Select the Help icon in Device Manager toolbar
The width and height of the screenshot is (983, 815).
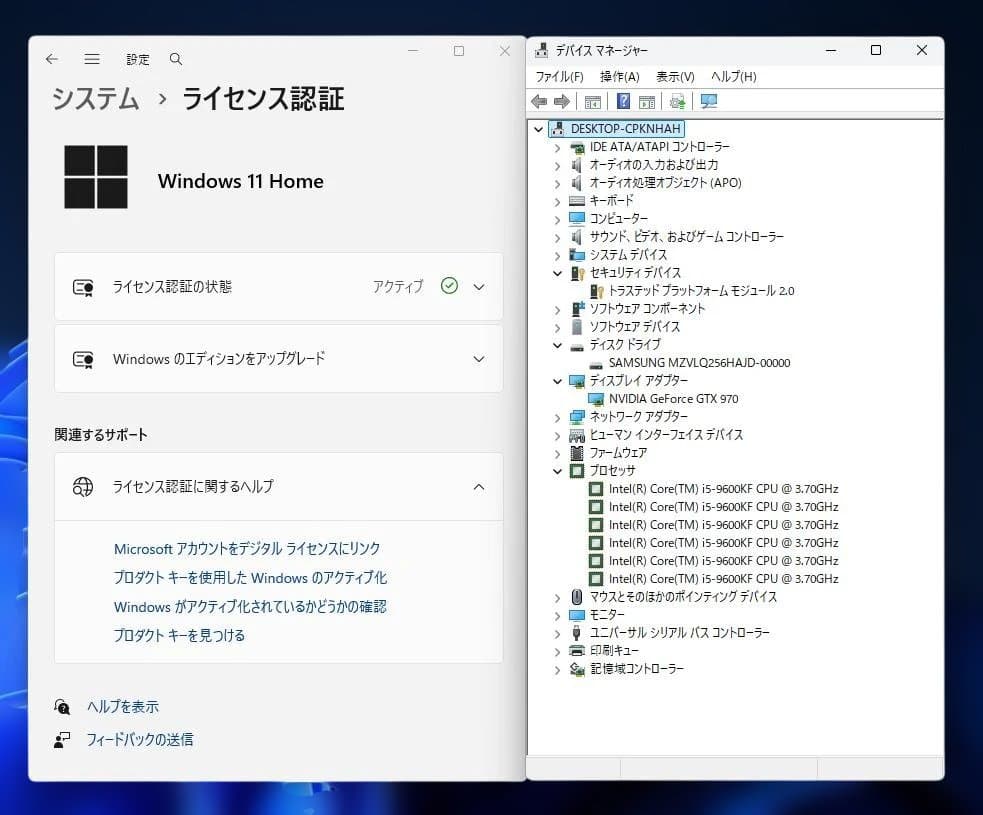coord(621,101)
